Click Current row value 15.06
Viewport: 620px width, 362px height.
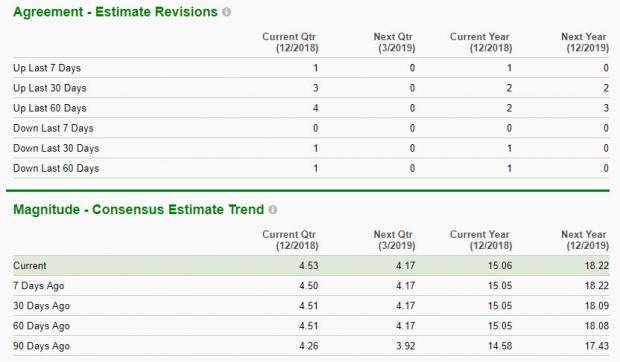pos(500,266)
